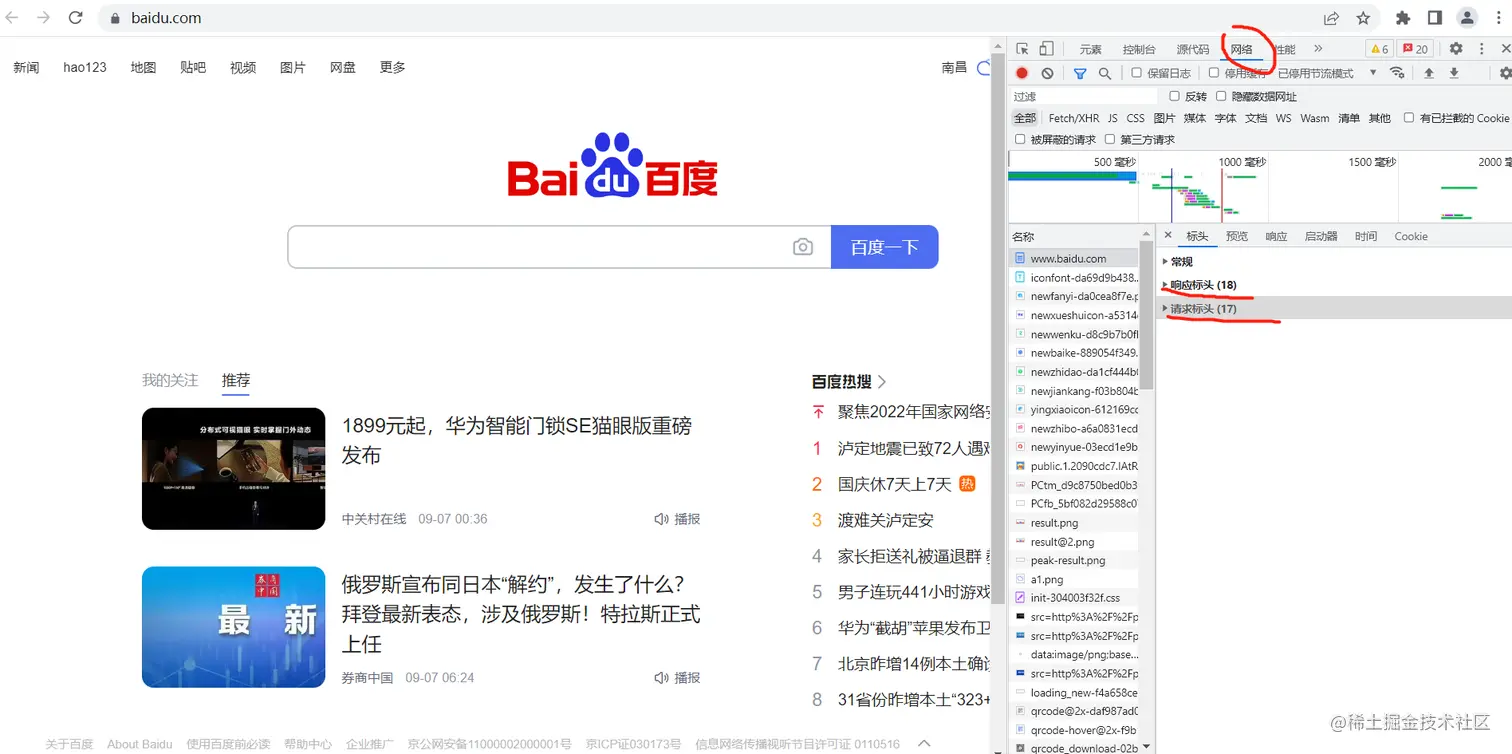Open DevTools settings gear in top bar
The height and width of the screenshot is (754, 1512).
click(1456, 49)
